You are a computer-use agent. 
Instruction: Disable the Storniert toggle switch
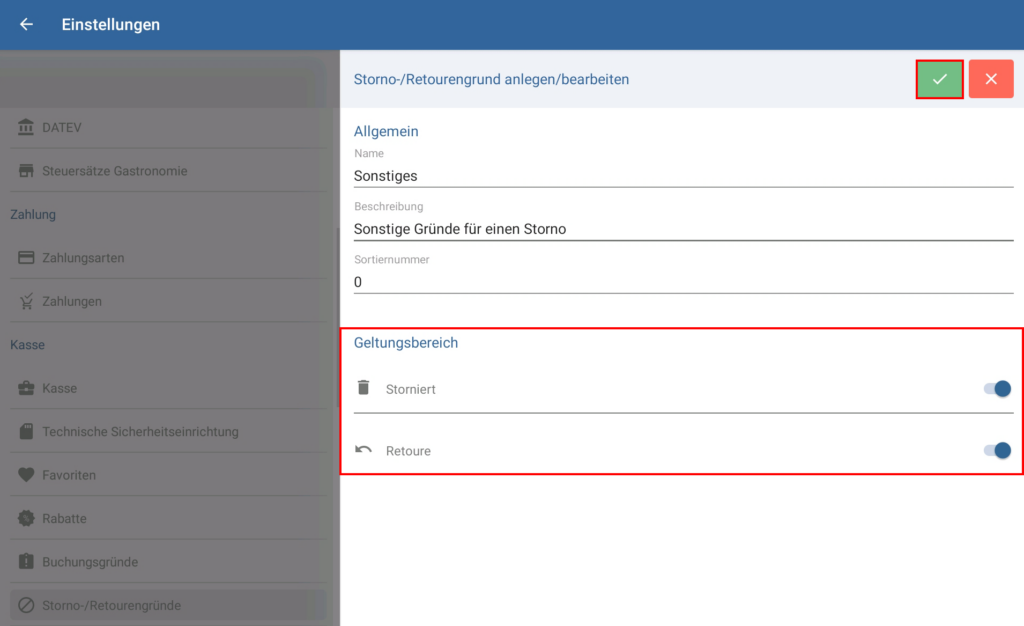(997, 389)
